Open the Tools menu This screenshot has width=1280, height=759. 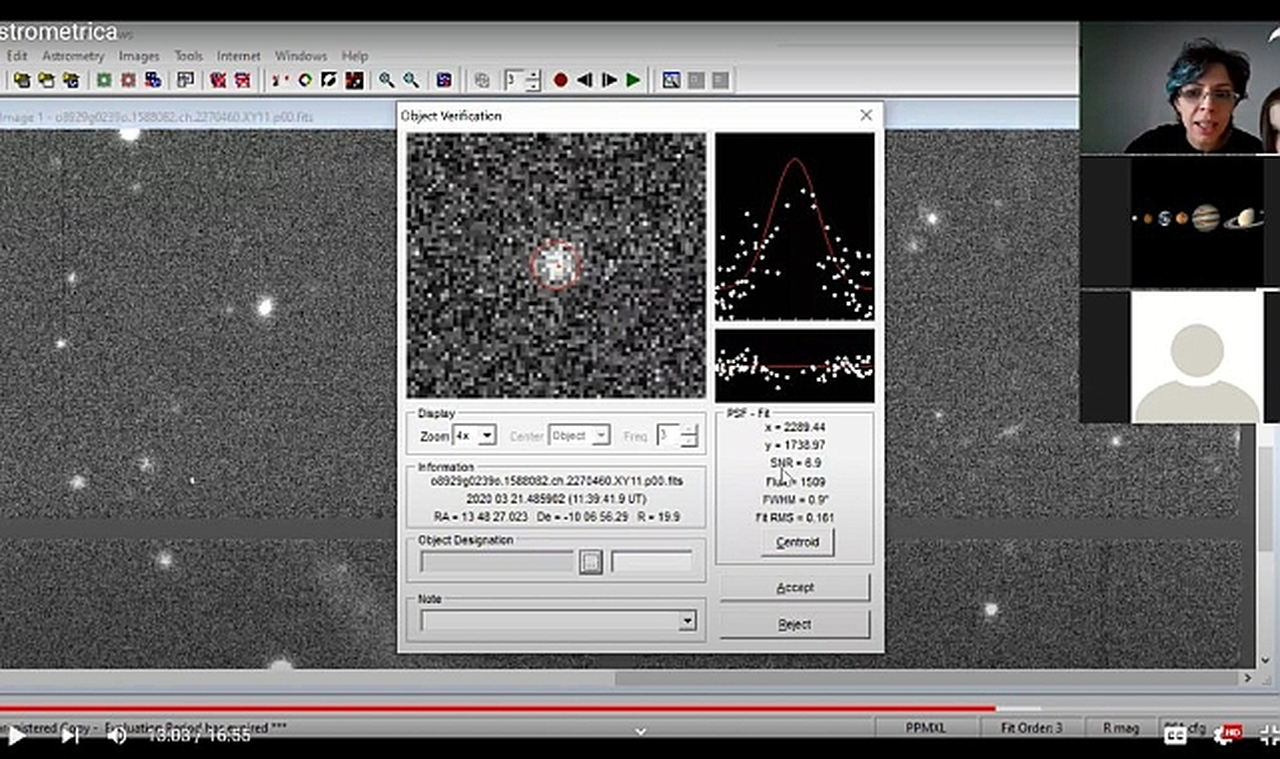pos(188,56)
